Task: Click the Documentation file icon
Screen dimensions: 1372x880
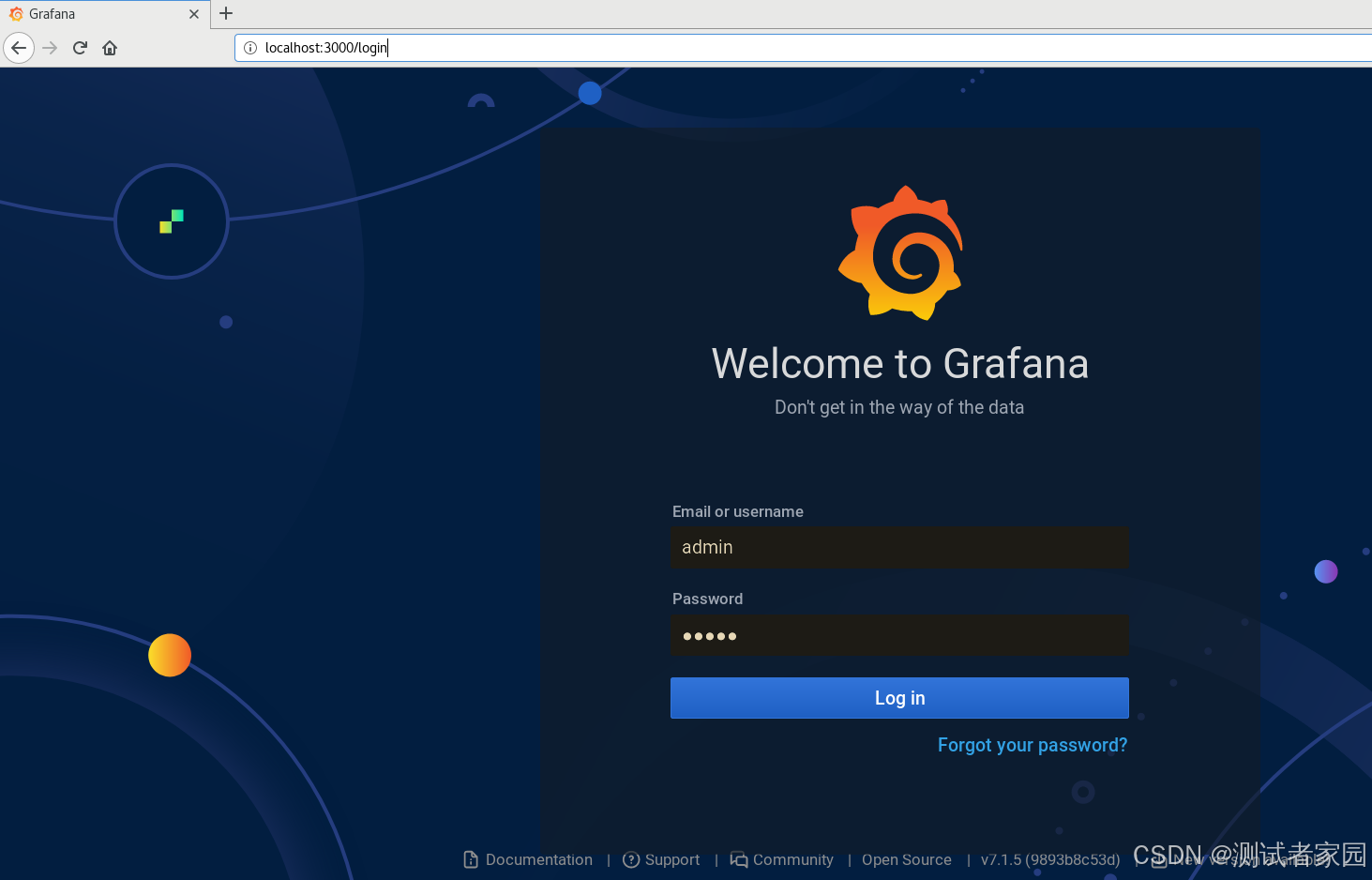Action: click(471, 859)
